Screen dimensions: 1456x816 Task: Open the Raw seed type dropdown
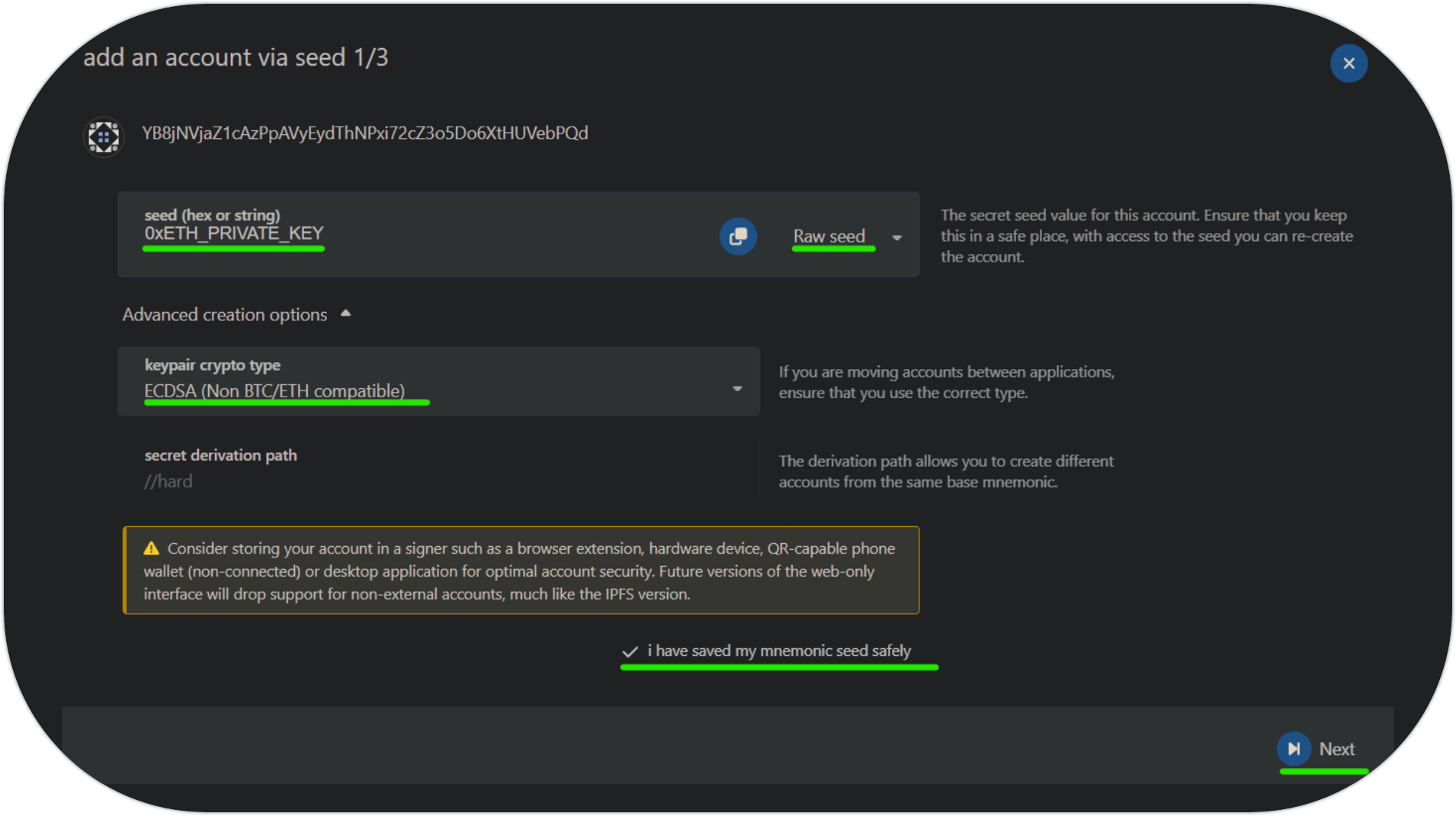click(829, 236)
